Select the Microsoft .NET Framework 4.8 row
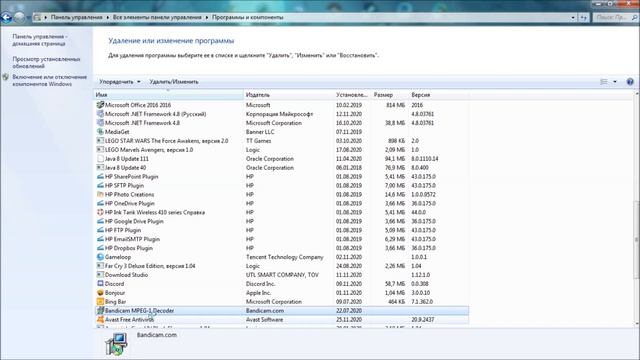Screen dimensions: 640x360 click(x=282, y=123)
